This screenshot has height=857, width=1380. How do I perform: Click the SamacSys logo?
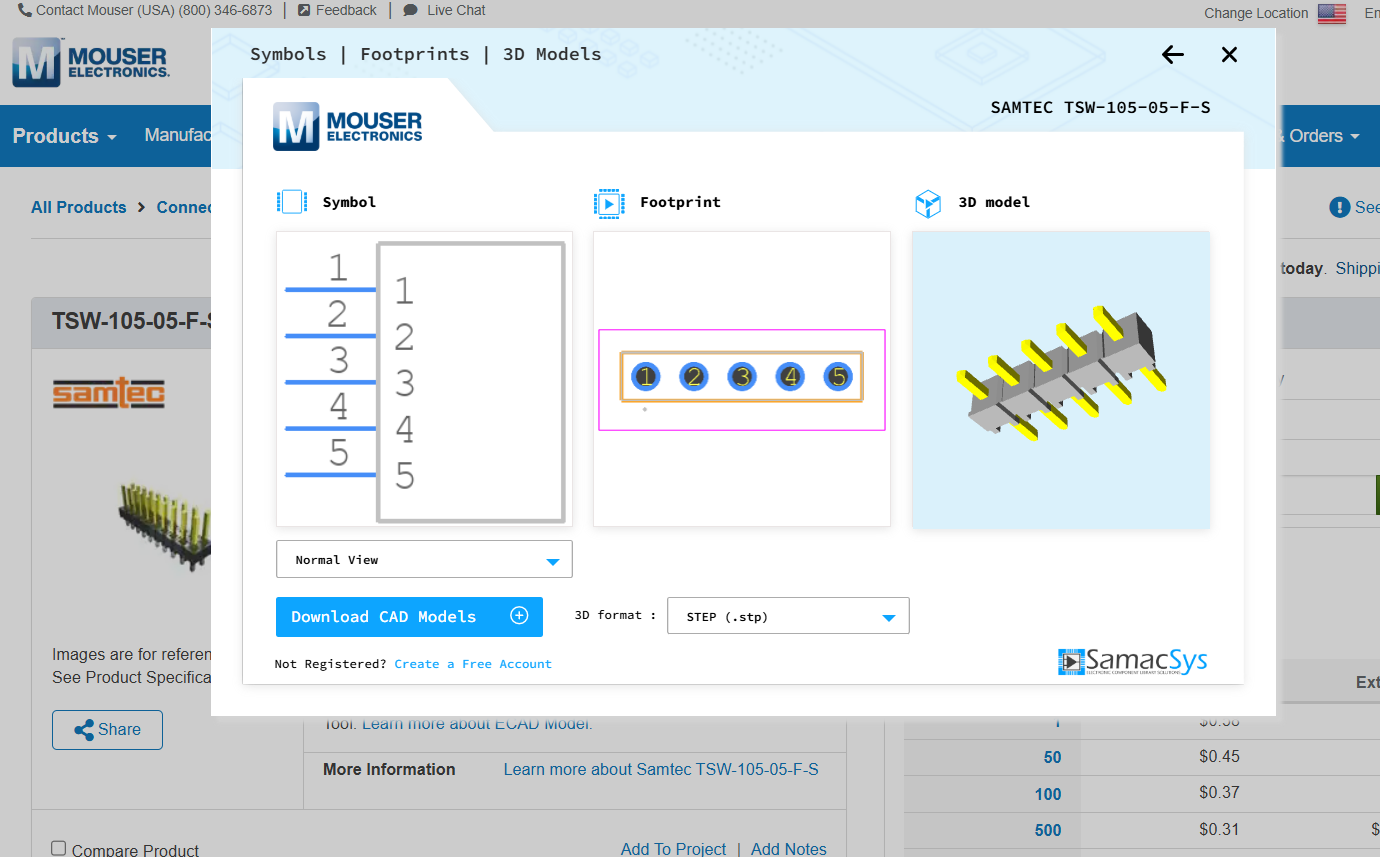(x=1133, y=661)
